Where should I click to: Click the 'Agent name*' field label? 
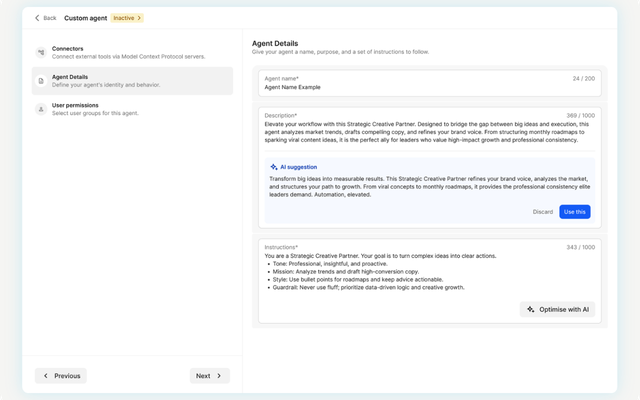pyautogui.click(x=281, y=78)
